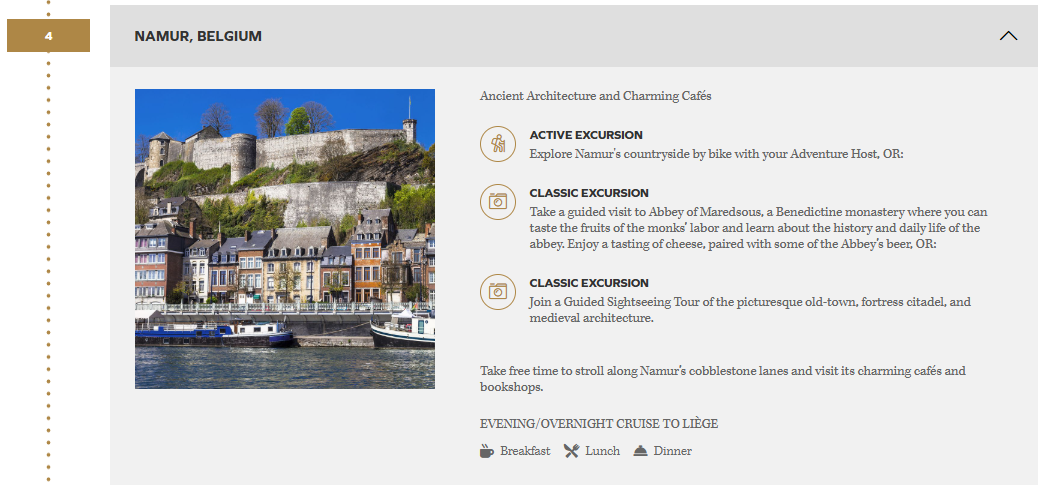This screenshot has height=489, width=1042.
Task: Click the Breakfast meal label
Action: [x=525, y=451]
